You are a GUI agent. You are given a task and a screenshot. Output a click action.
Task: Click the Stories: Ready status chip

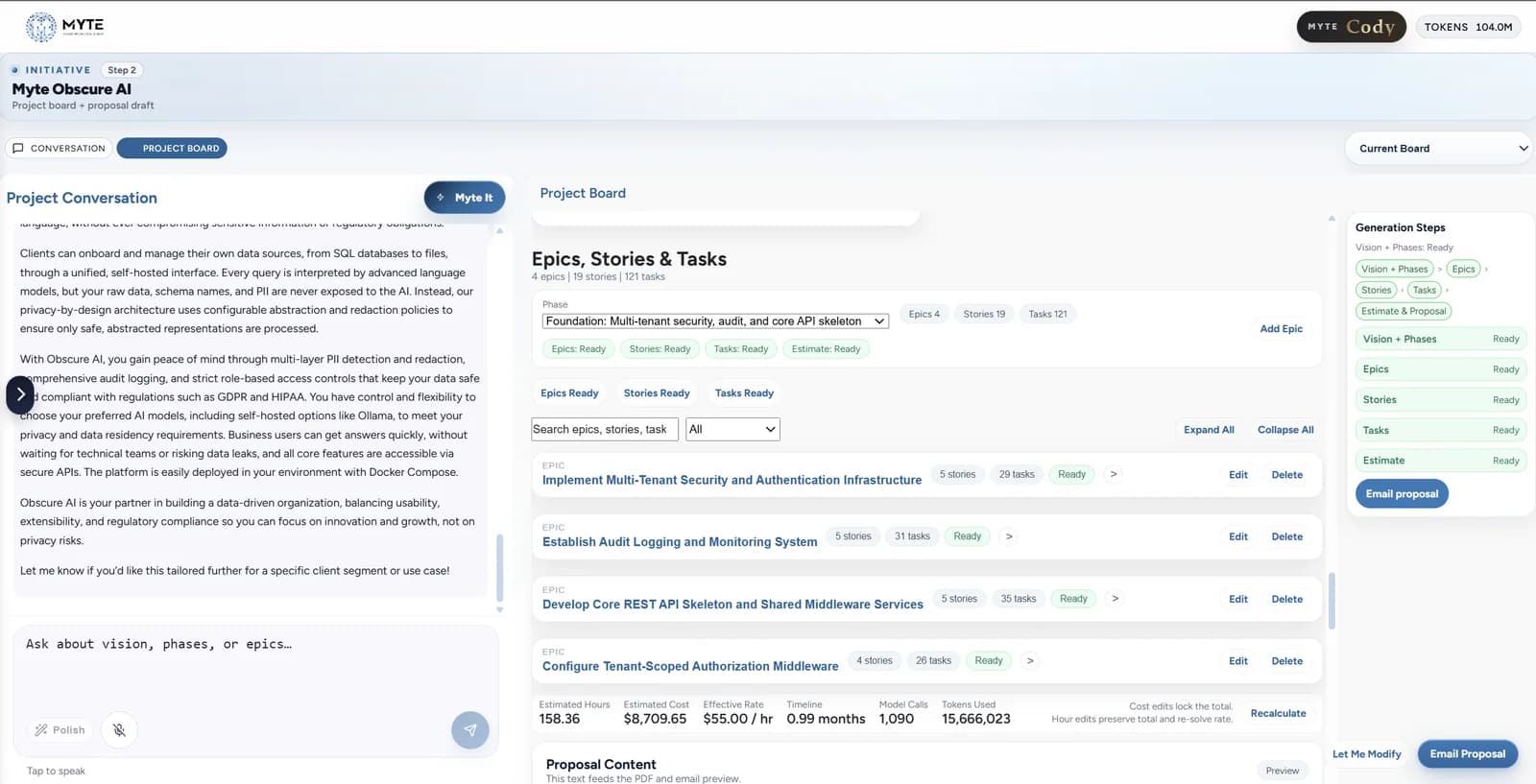(660, 349)
